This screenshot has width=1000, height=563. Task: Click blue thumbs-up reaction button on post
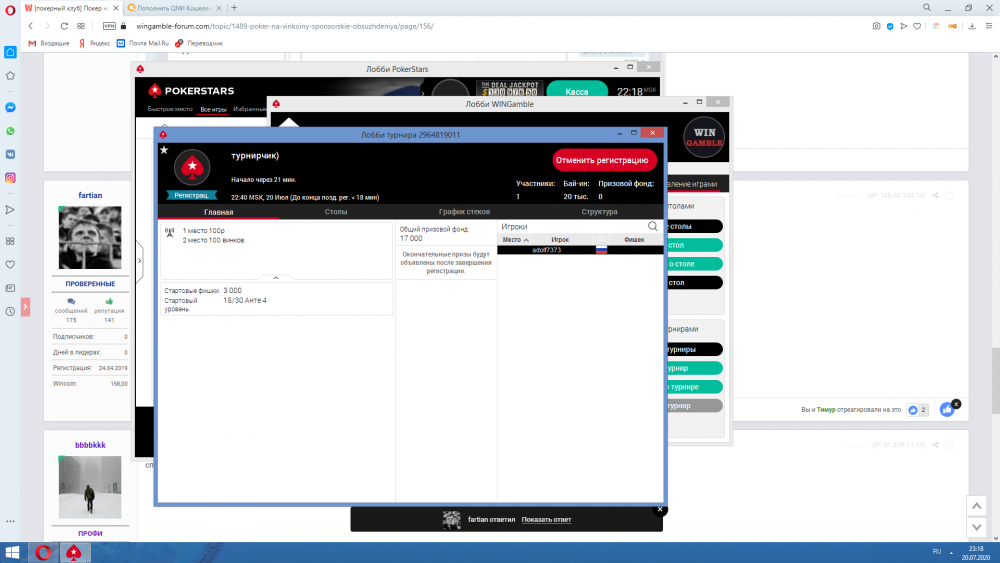946,410
